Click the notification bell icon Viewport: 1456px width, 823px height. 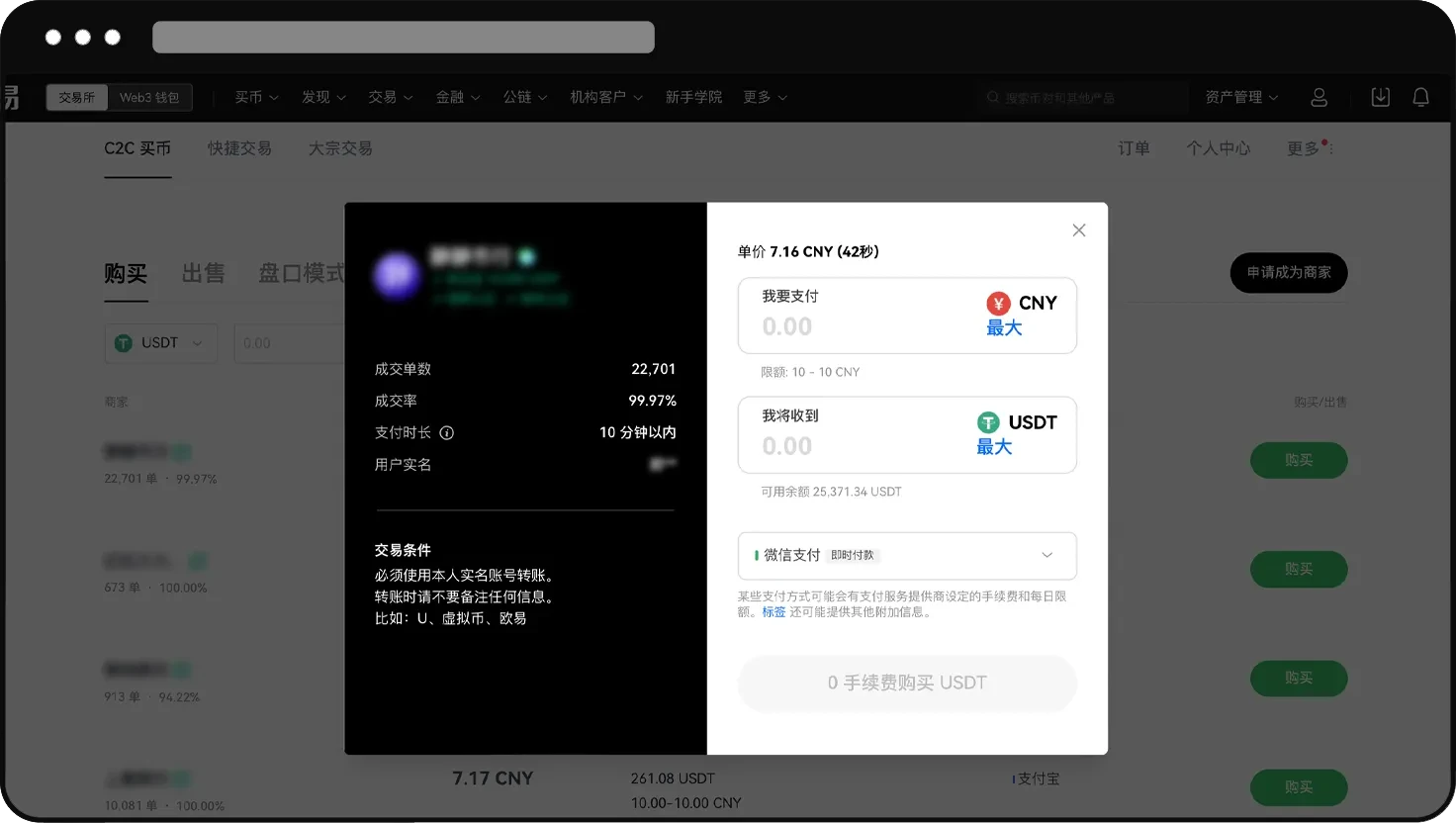point(1421,97)
